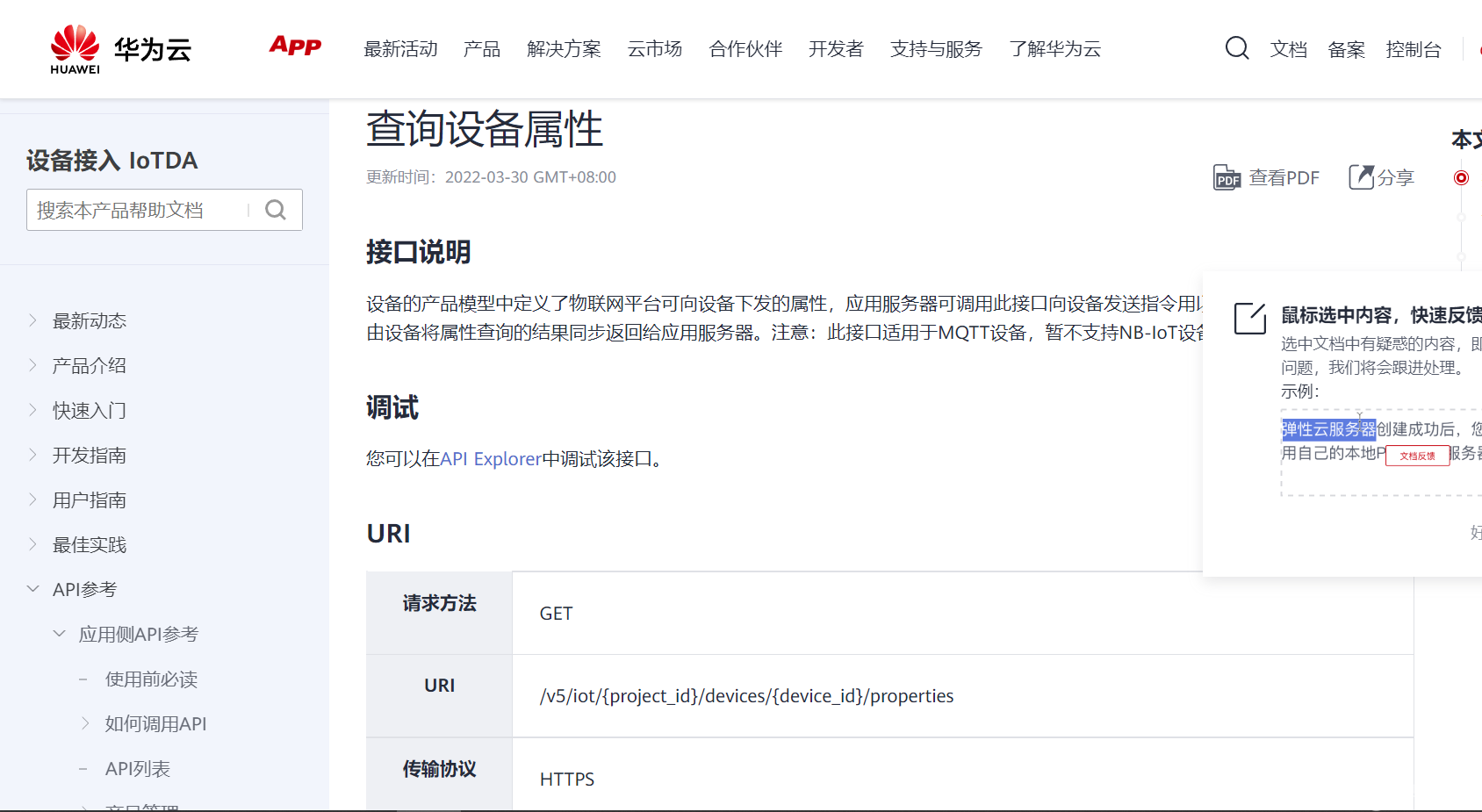The image size is (1482, 812).
Task: Open 开发指南 sidebar item
Action: (90, 455)
